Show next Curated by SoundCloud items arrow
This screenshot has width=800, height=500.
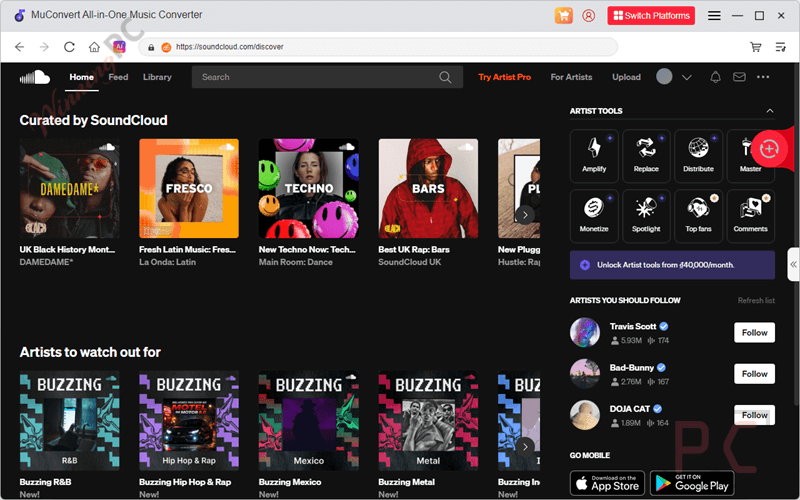coord(525,215)
